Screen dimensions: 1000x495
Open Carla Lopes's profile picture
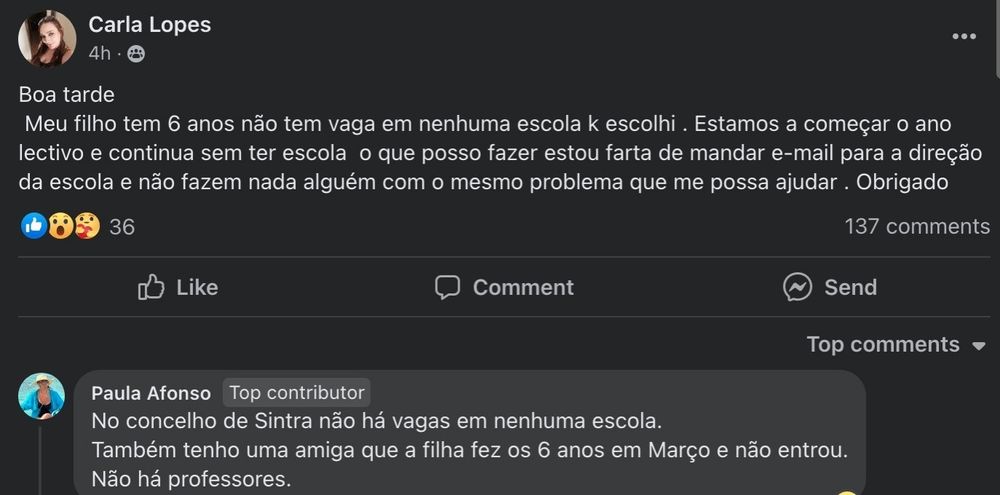coord(47,39)
